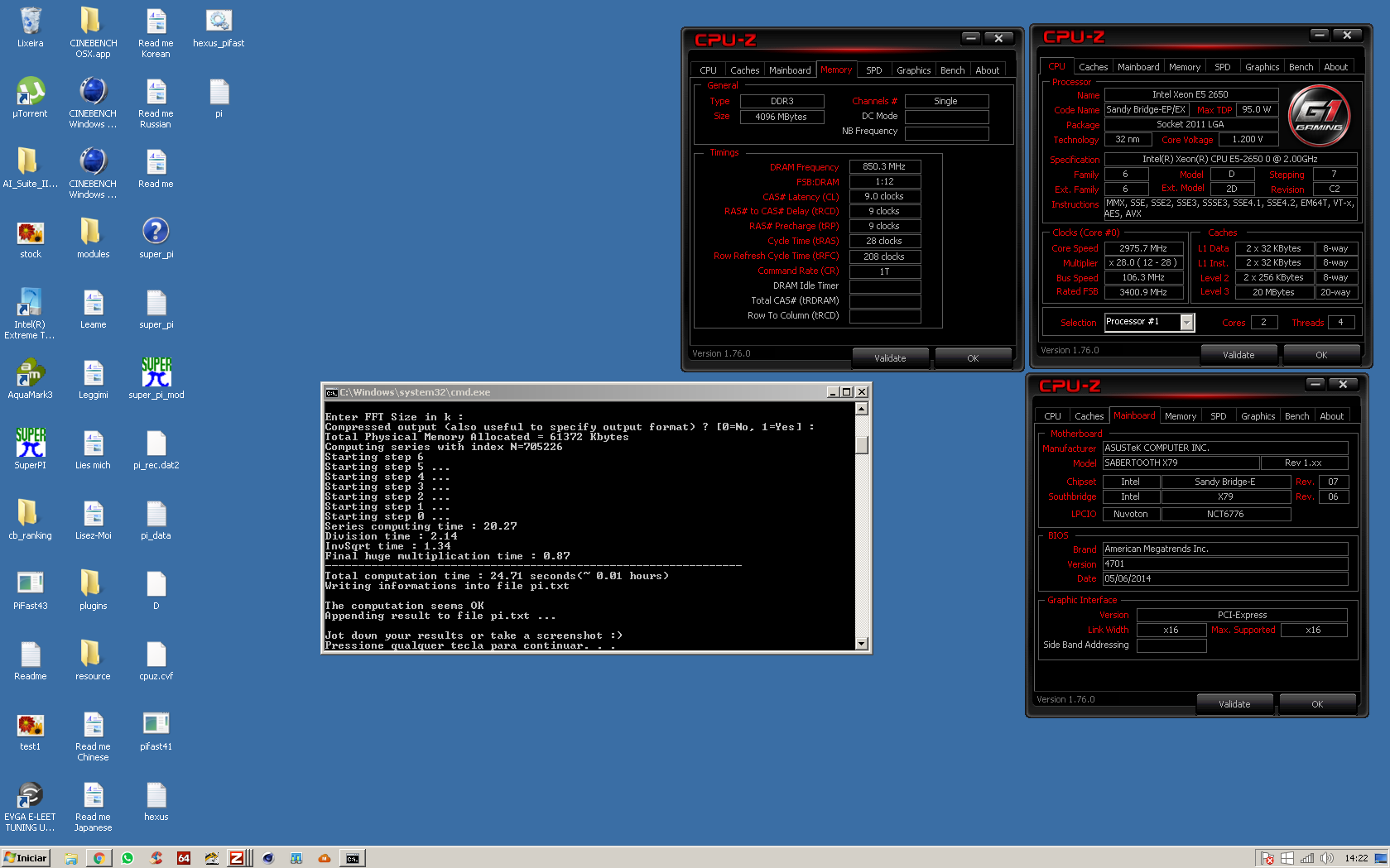
Task: Open the Lixeira recycle bin icon
Action: [31, 26]
